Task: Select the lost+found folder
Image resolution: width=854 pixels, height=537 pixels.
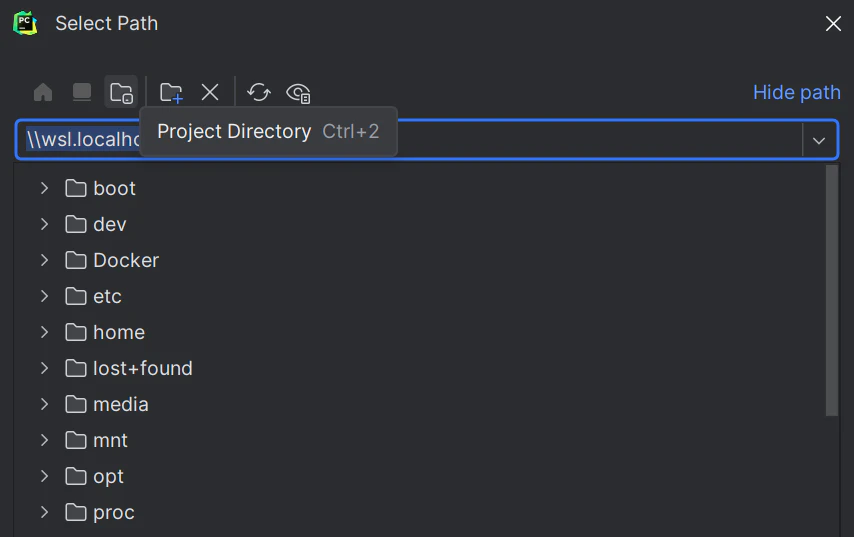Action: 142,368
